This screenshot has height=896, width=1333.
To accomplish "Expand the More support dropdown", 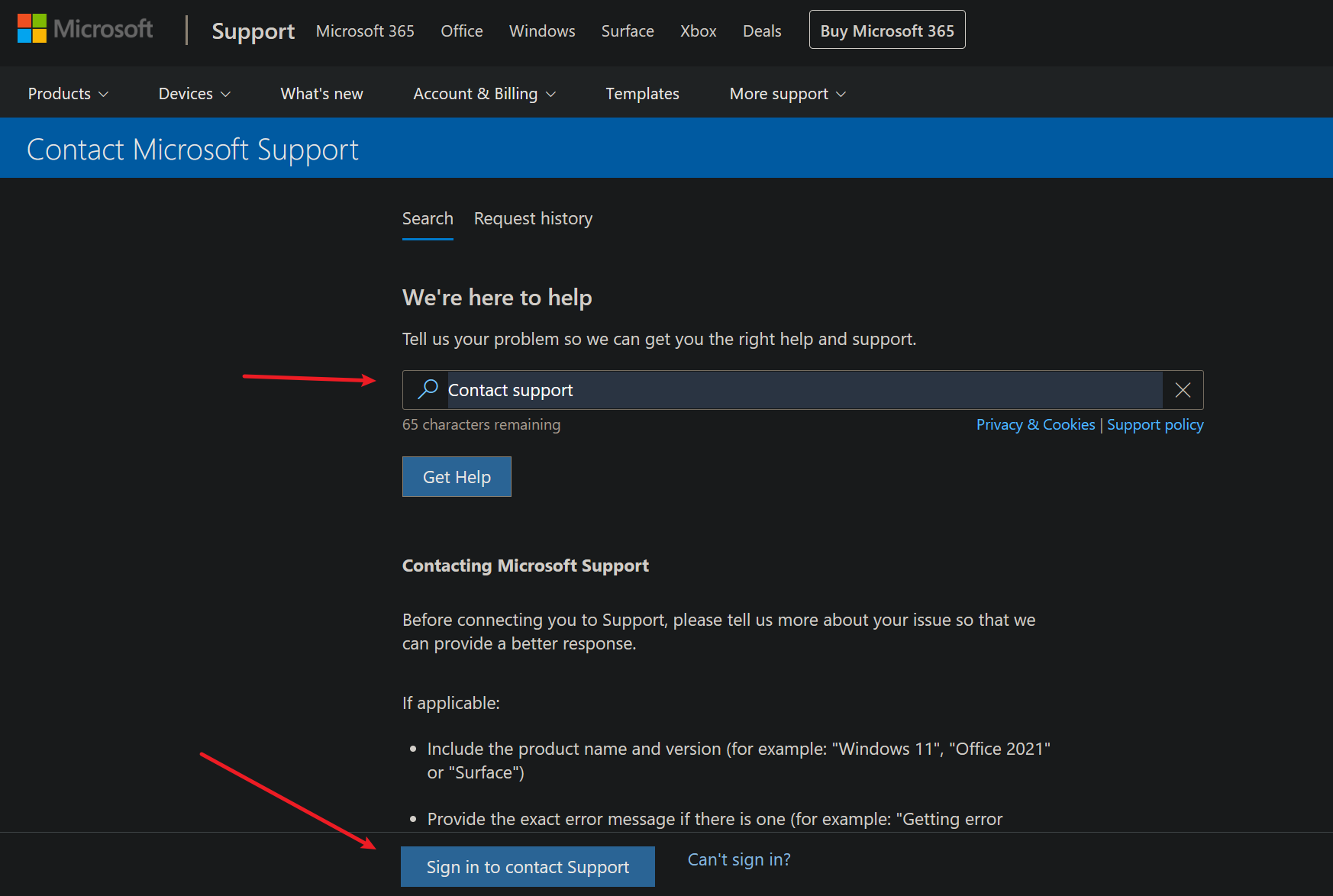I will click(788, 93).
